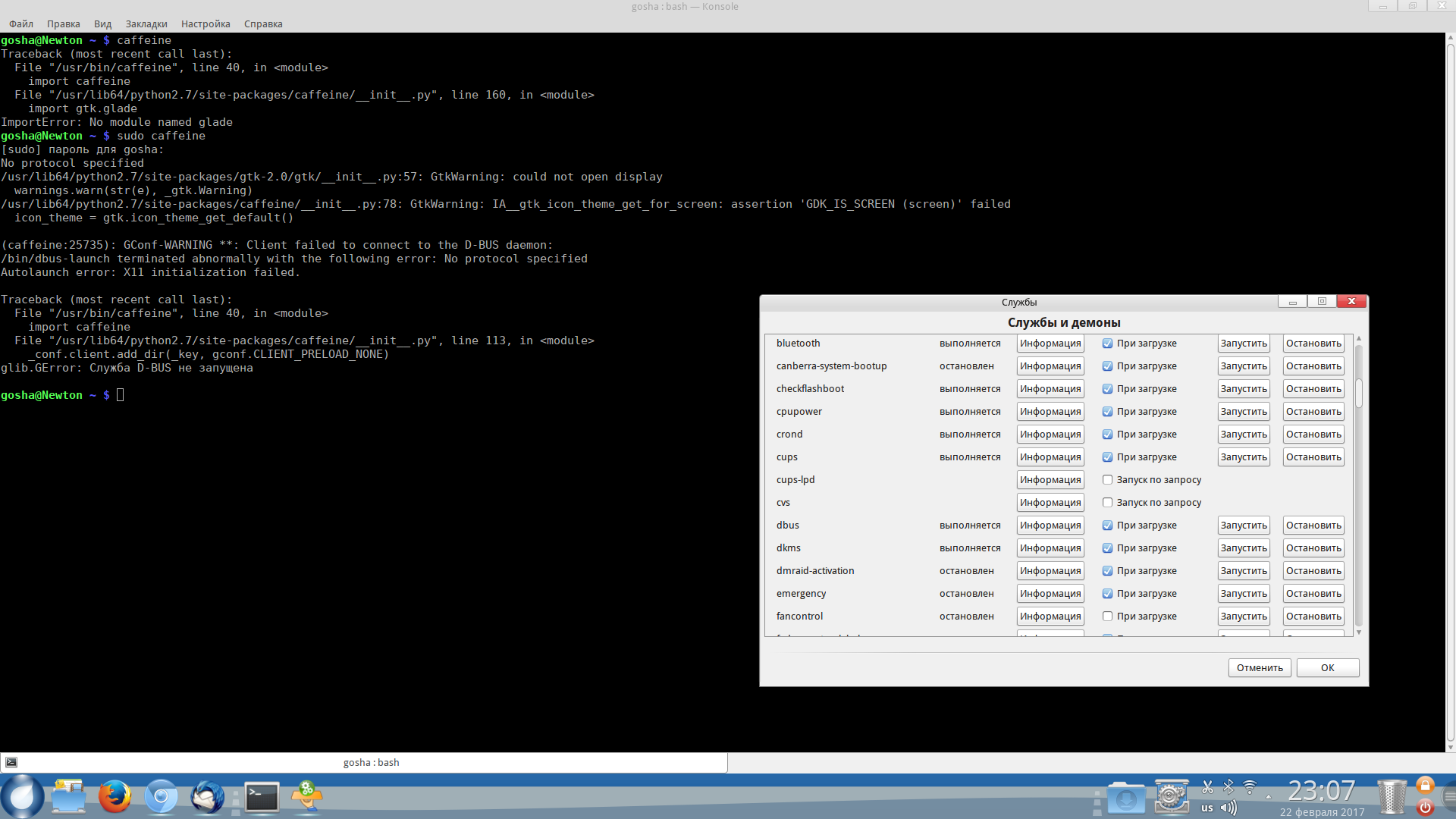Click the red power shutdown icon

click(x=1425, y=808)
